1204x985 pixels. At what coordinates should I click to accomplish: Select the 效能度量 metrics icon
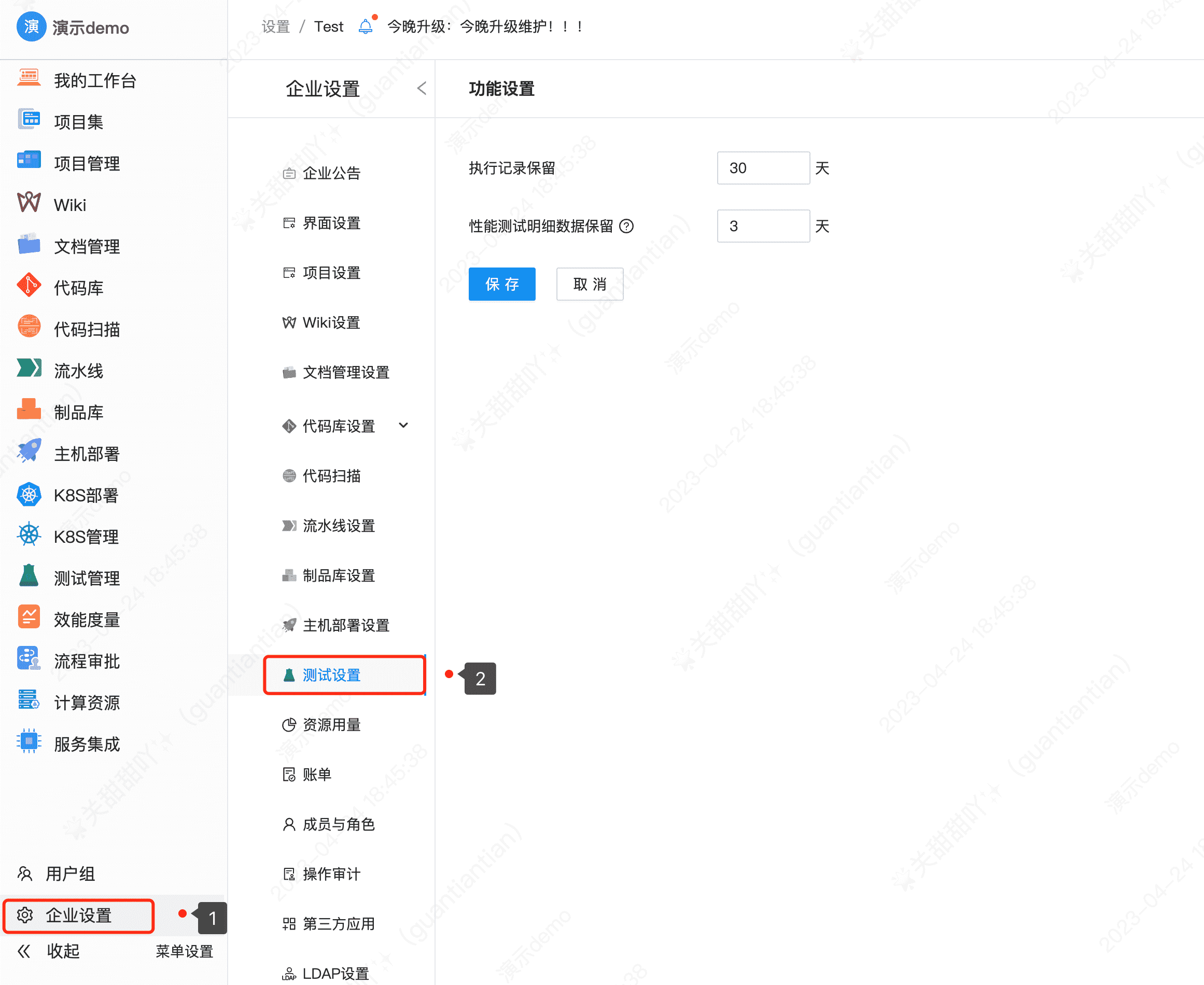click(29, 618)
